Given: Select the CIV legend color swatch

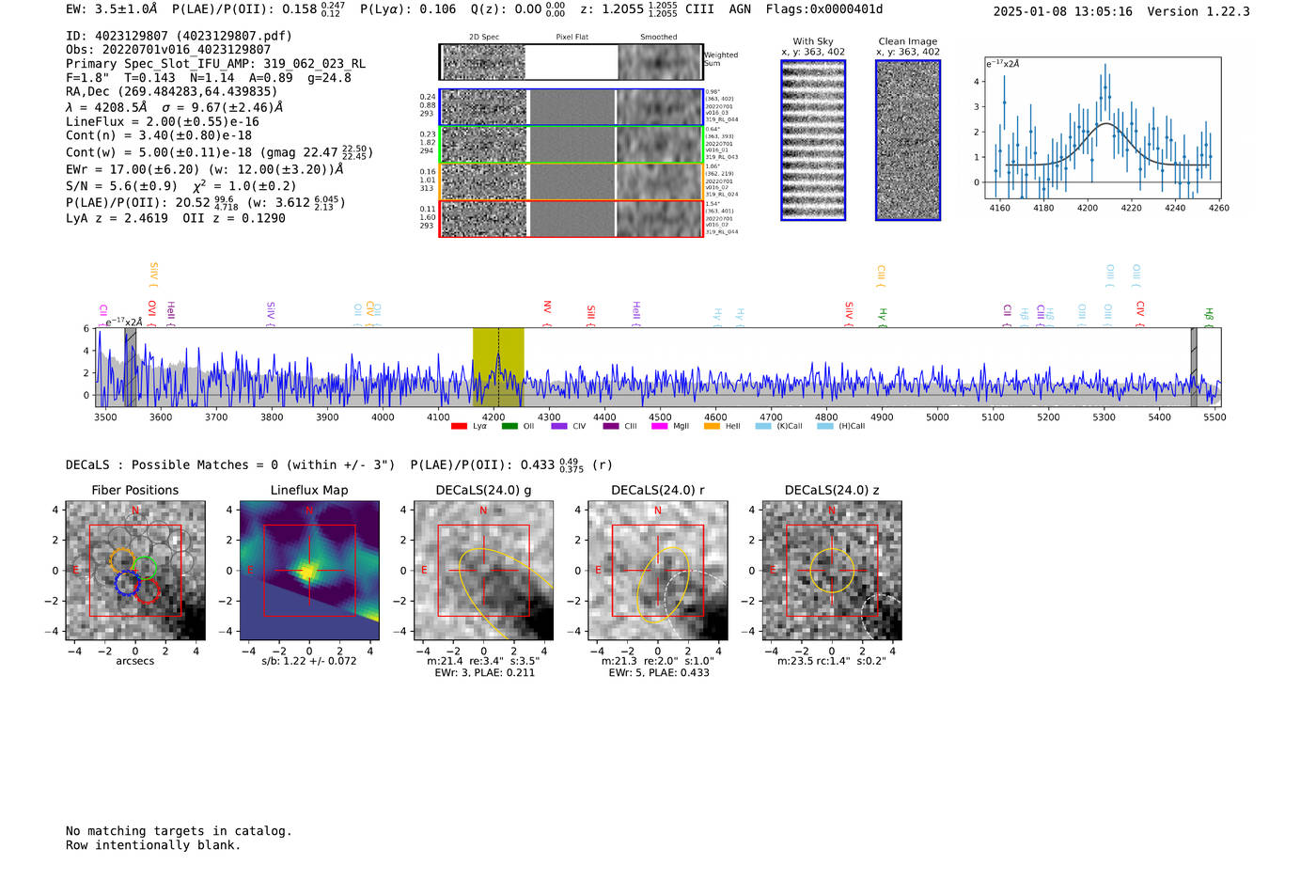Looking at the screenshot, I should pos(559,426).
